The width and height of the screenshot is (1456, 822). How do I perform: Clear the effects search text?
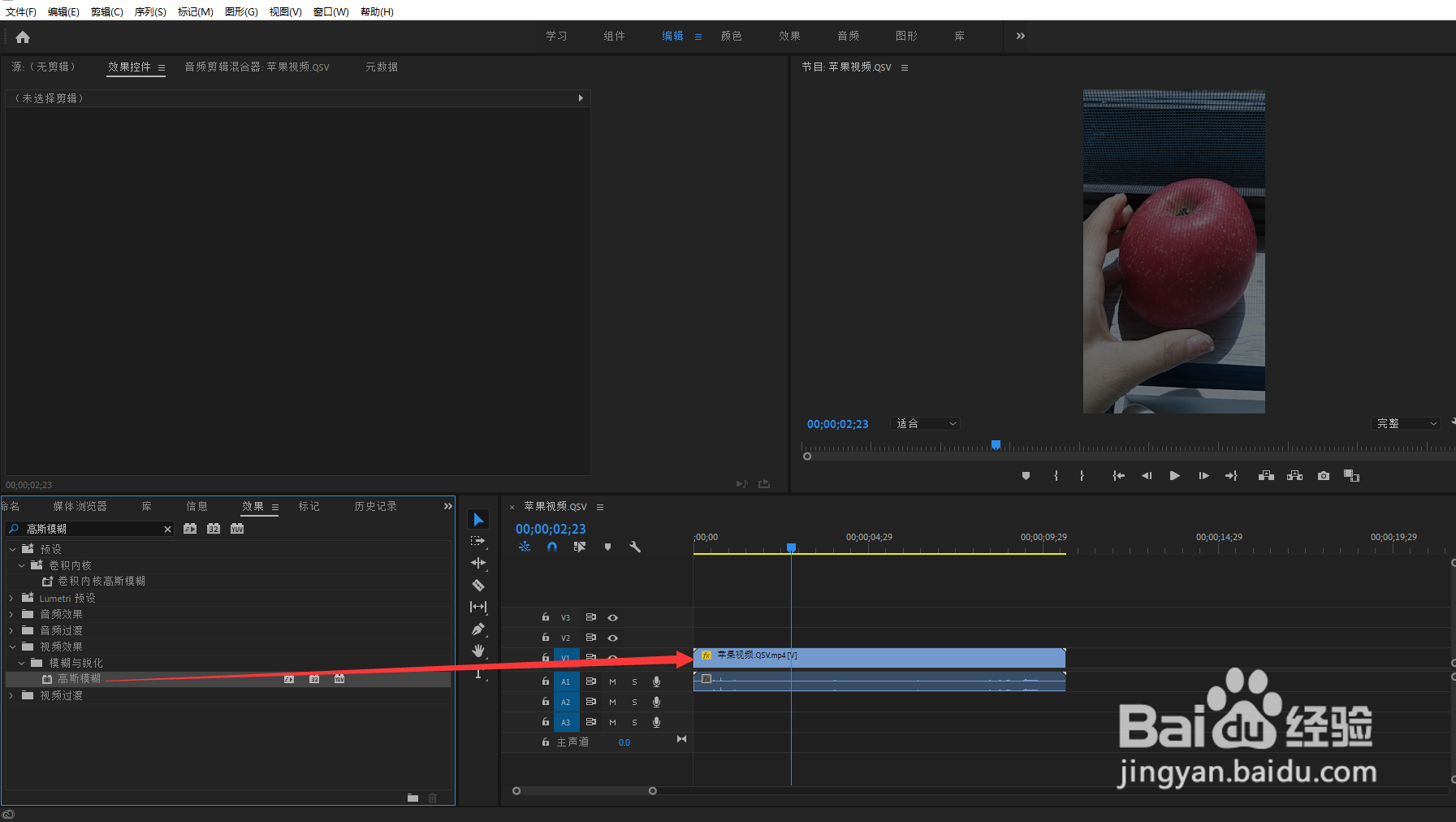click(x=168, y=530)
